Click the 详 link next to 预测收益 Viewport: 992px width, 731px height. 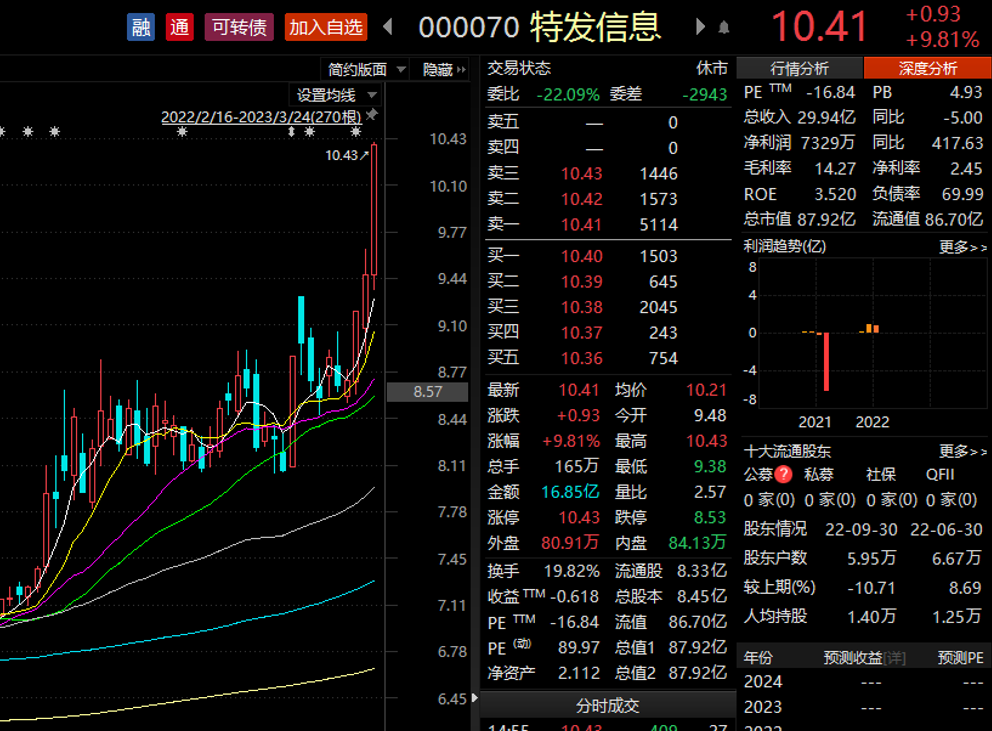[x=893, y=656]
